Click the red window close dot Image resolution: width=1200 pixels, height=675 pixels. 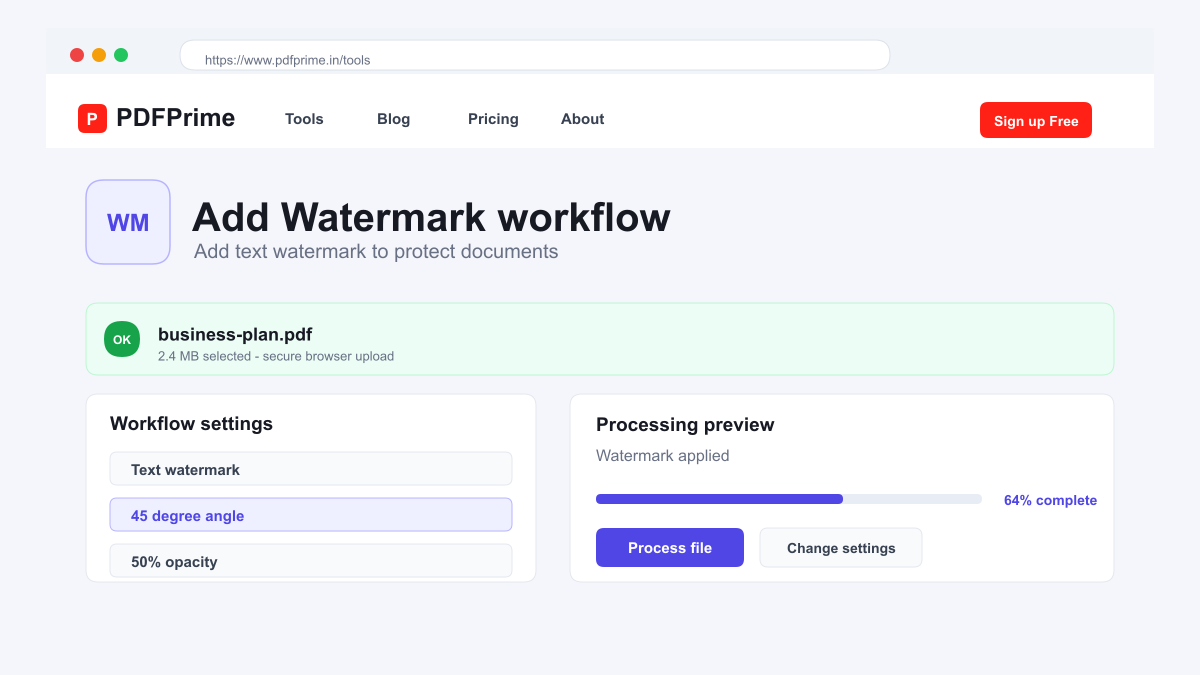[77, 55]
